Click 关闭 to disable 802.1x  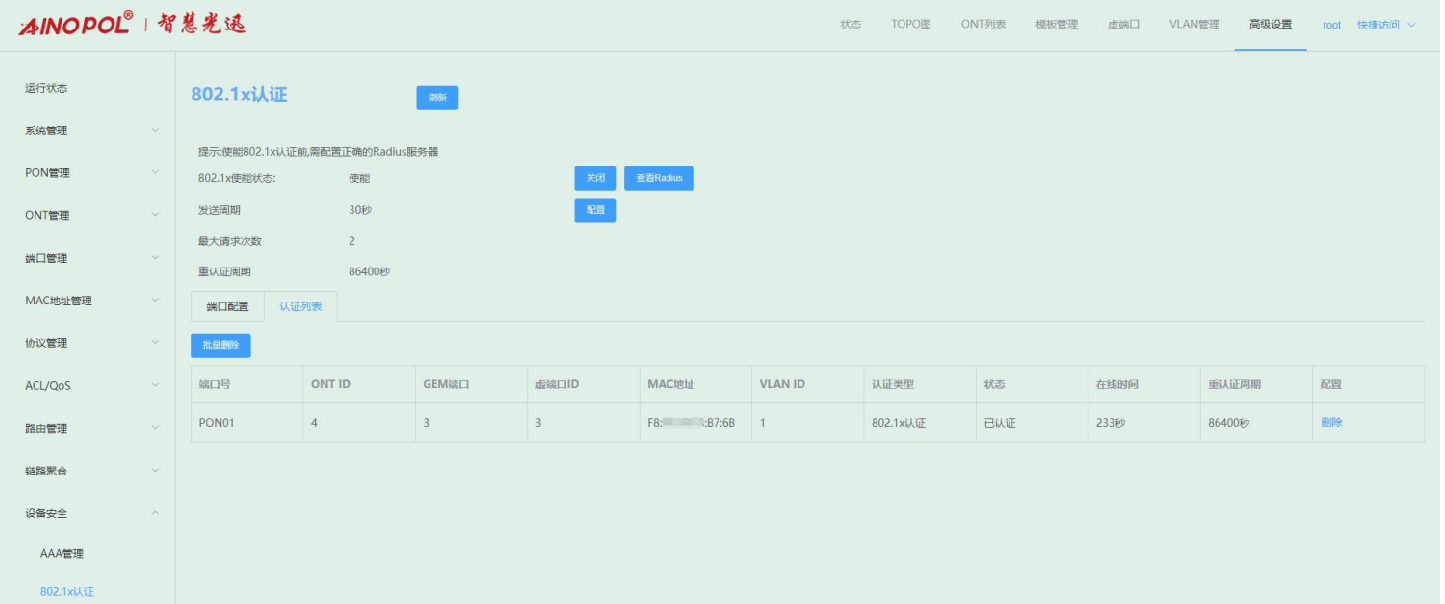coord(595,178)
